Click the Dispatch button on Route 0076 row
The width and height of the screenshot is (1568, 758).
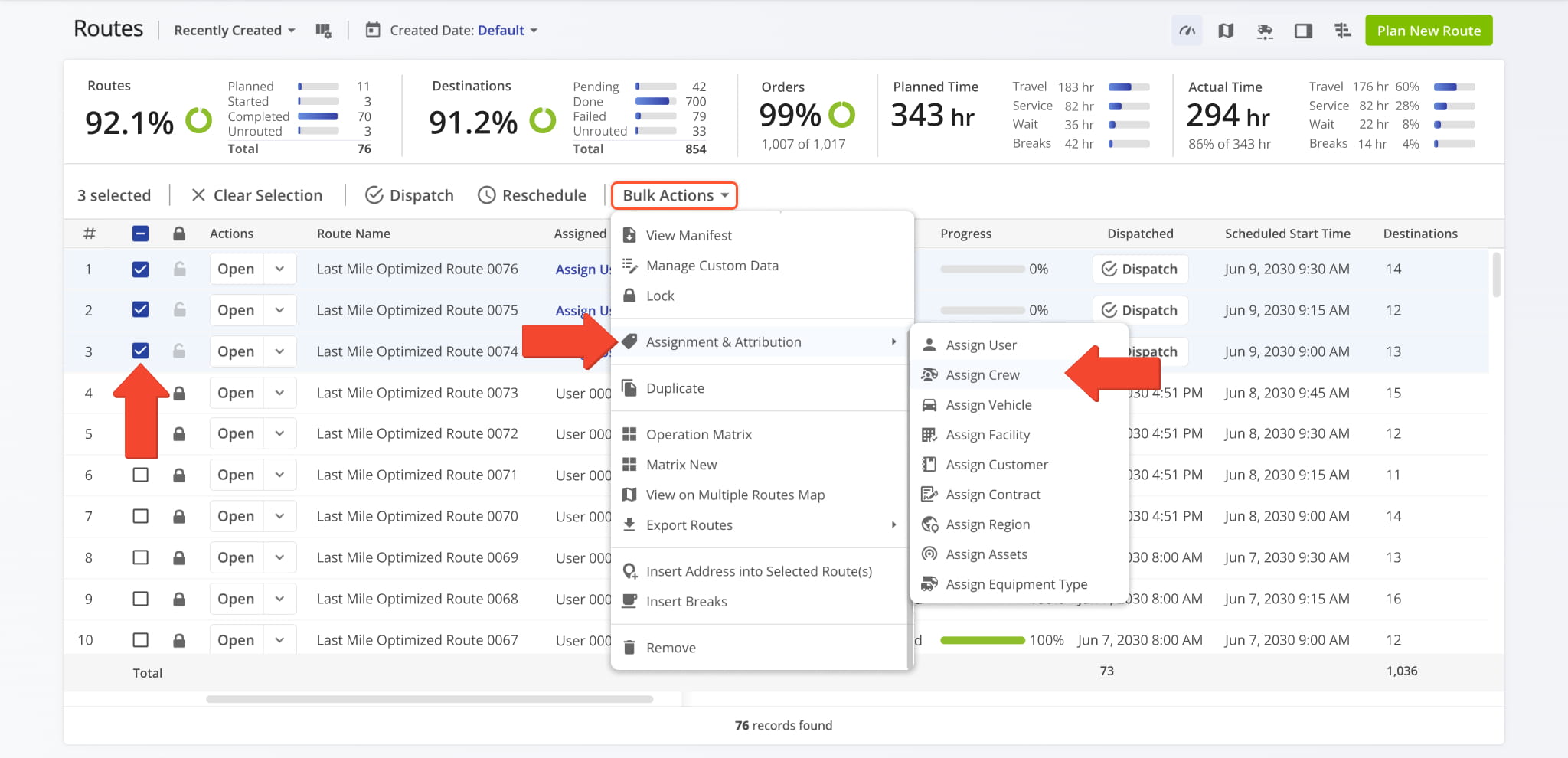pyautogui.click(x=1139, y=269)
